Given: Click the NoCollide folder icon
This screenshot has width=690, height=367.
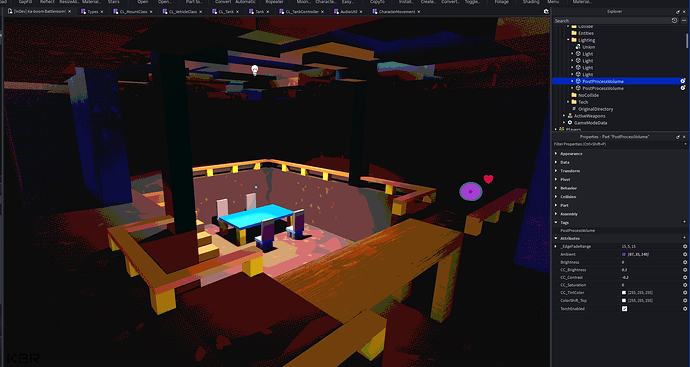Looking at the screenshot, I should pyautogui.click(x=574, y=95).
